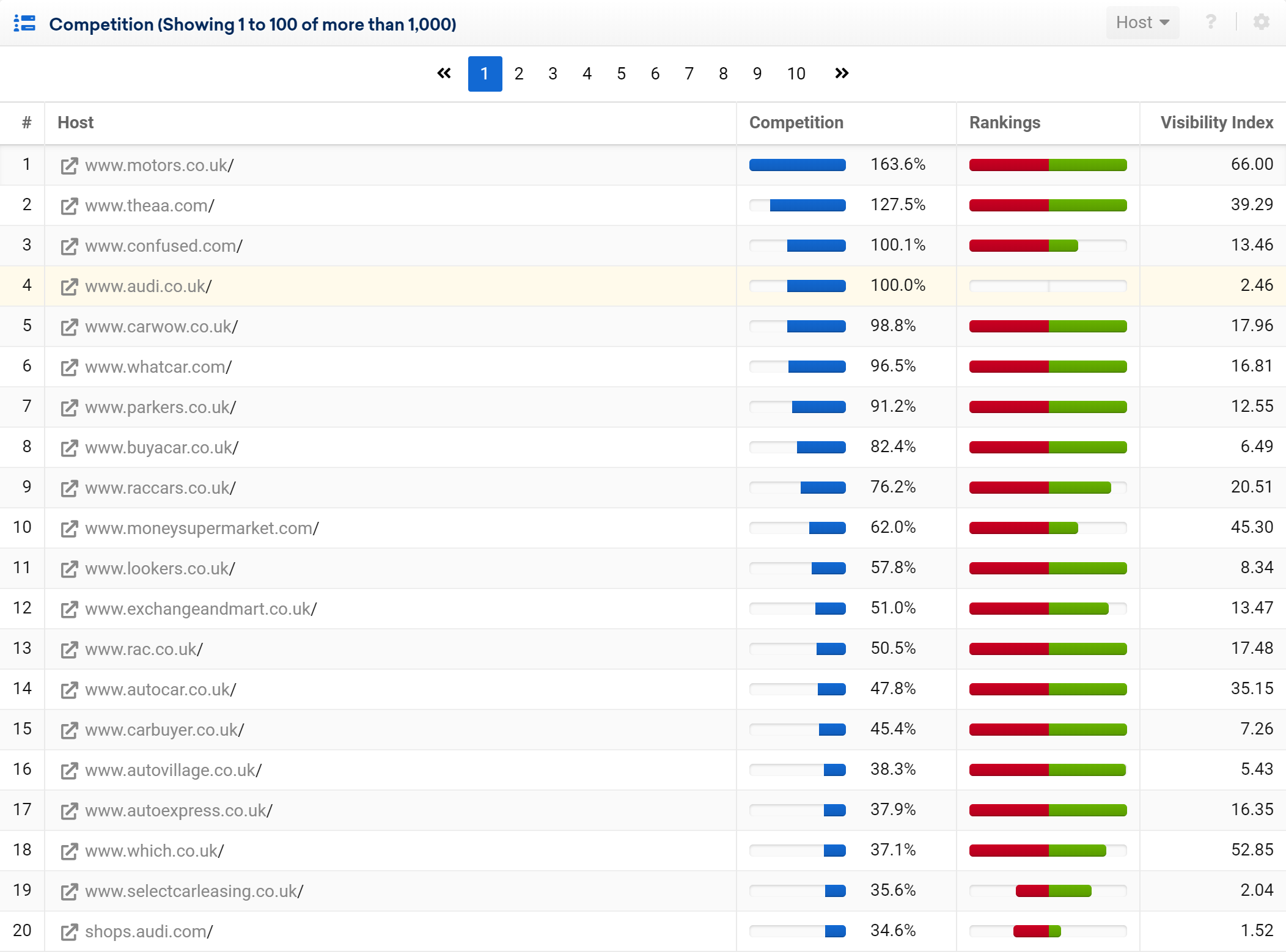Click the rankings bar for www.confused.com

(x=1048, y=246)
